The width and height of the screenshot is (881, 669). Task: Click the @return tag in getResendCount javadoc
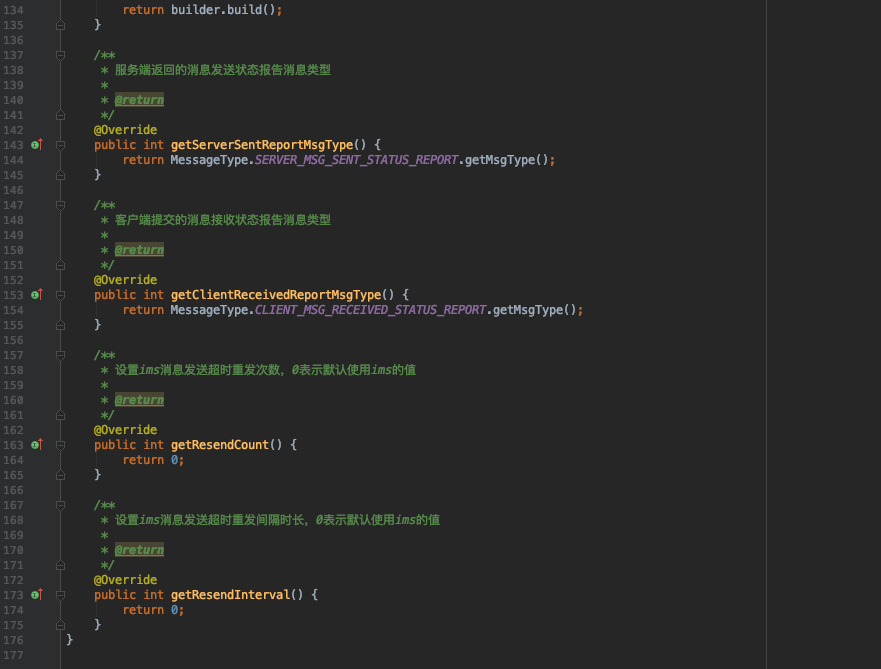click(139, 399)
